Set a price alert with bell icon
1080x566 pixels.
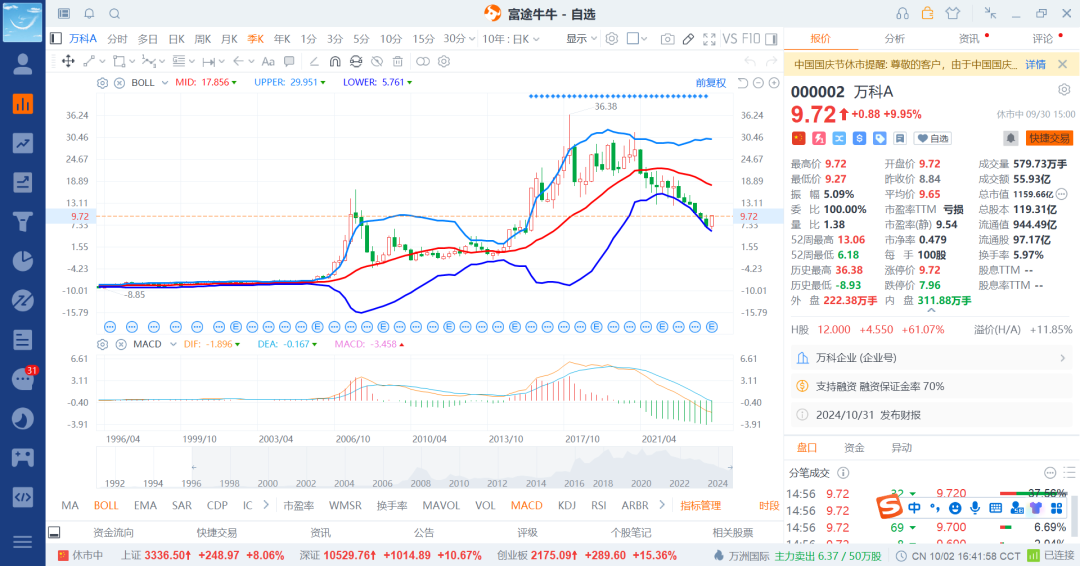1010,138
